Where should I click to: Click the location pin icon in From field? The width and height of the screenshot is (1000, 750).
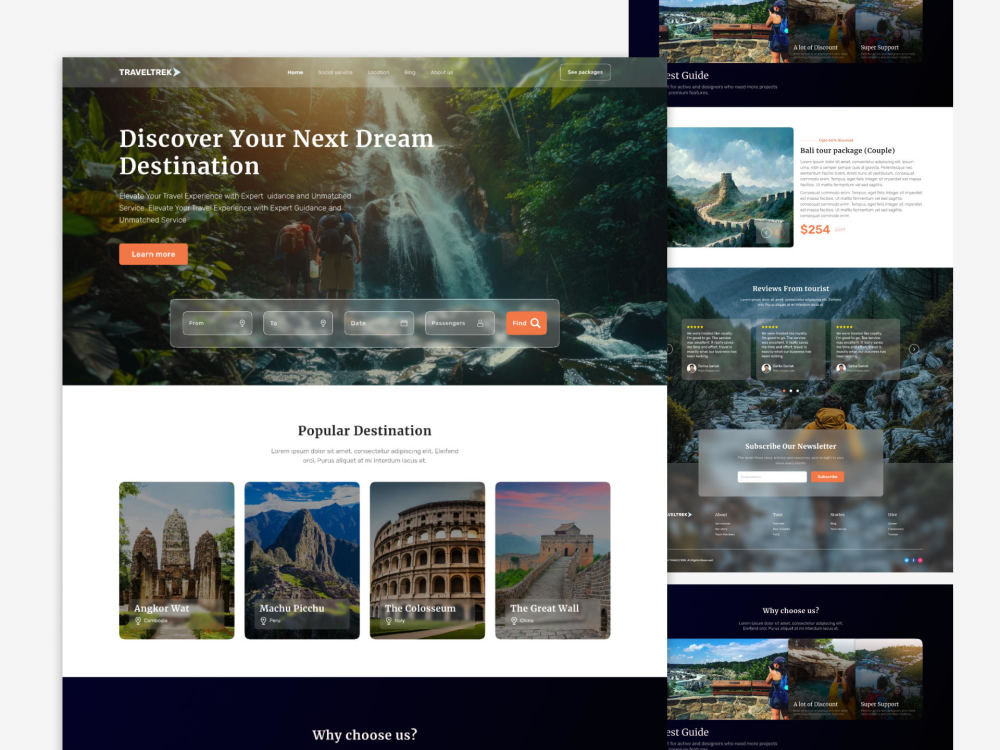click(x=242, y=323)
